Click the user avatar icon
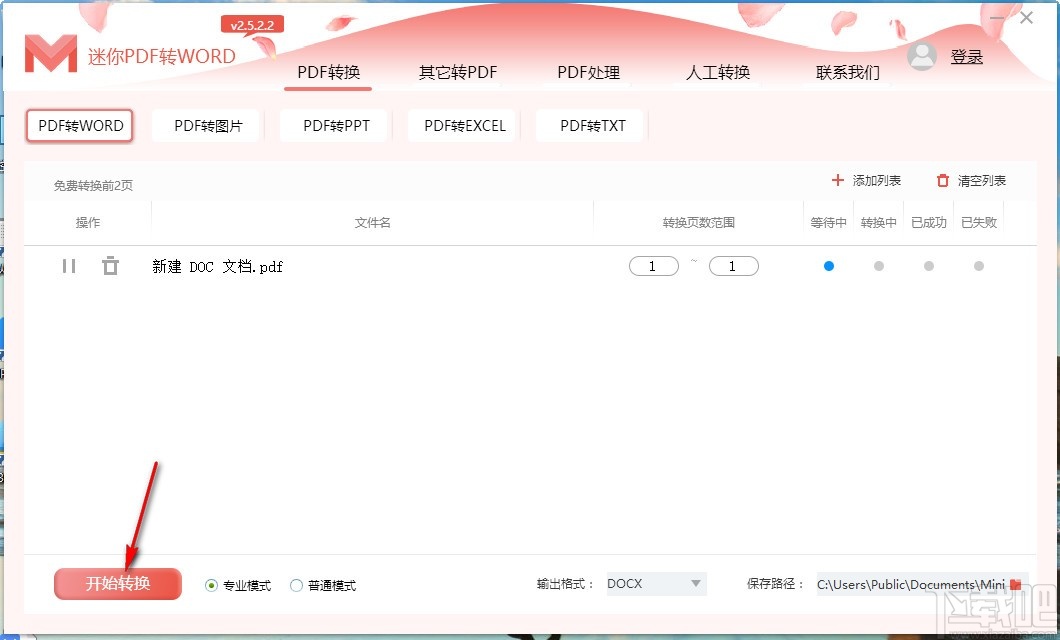The height and width of the screenshot is (640, 1060). 922,57
